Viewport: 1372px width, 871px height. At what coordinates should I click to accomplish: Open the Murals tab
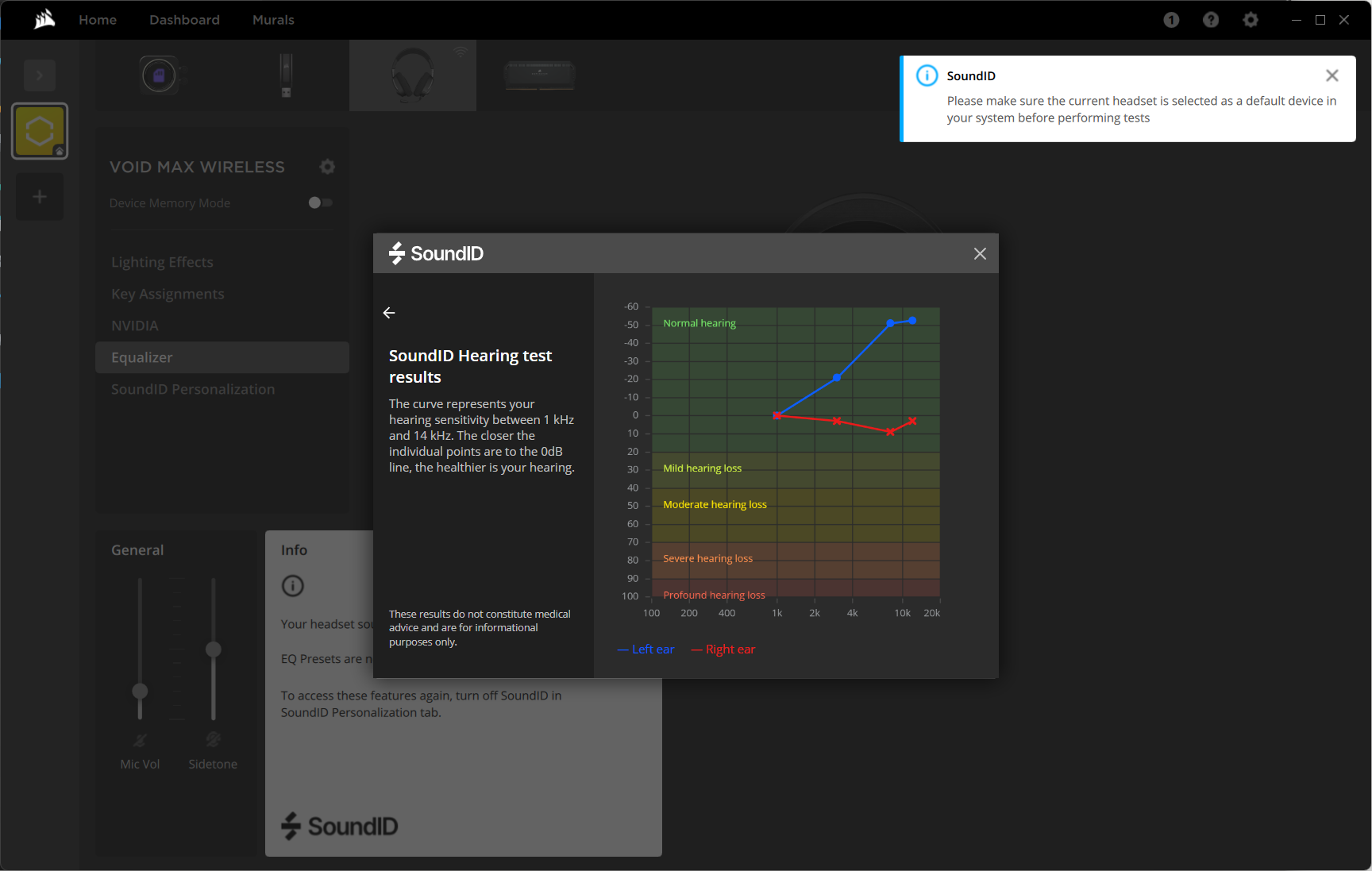(x=273, y=20)
